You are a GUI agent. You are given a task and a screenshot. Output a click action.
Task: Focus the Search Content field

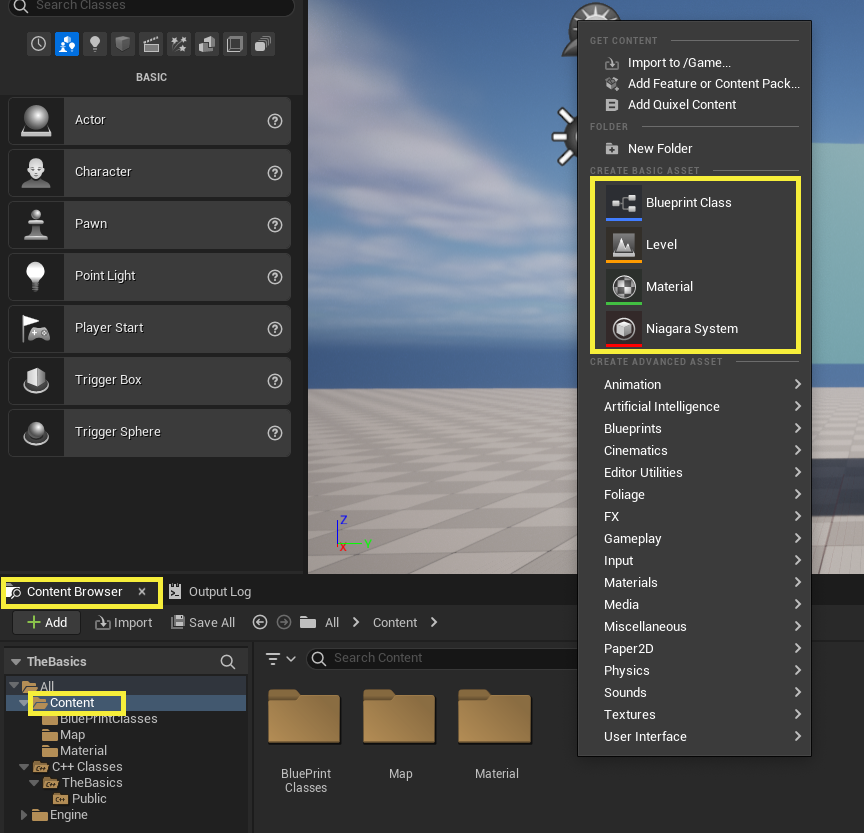click(442, 658)
